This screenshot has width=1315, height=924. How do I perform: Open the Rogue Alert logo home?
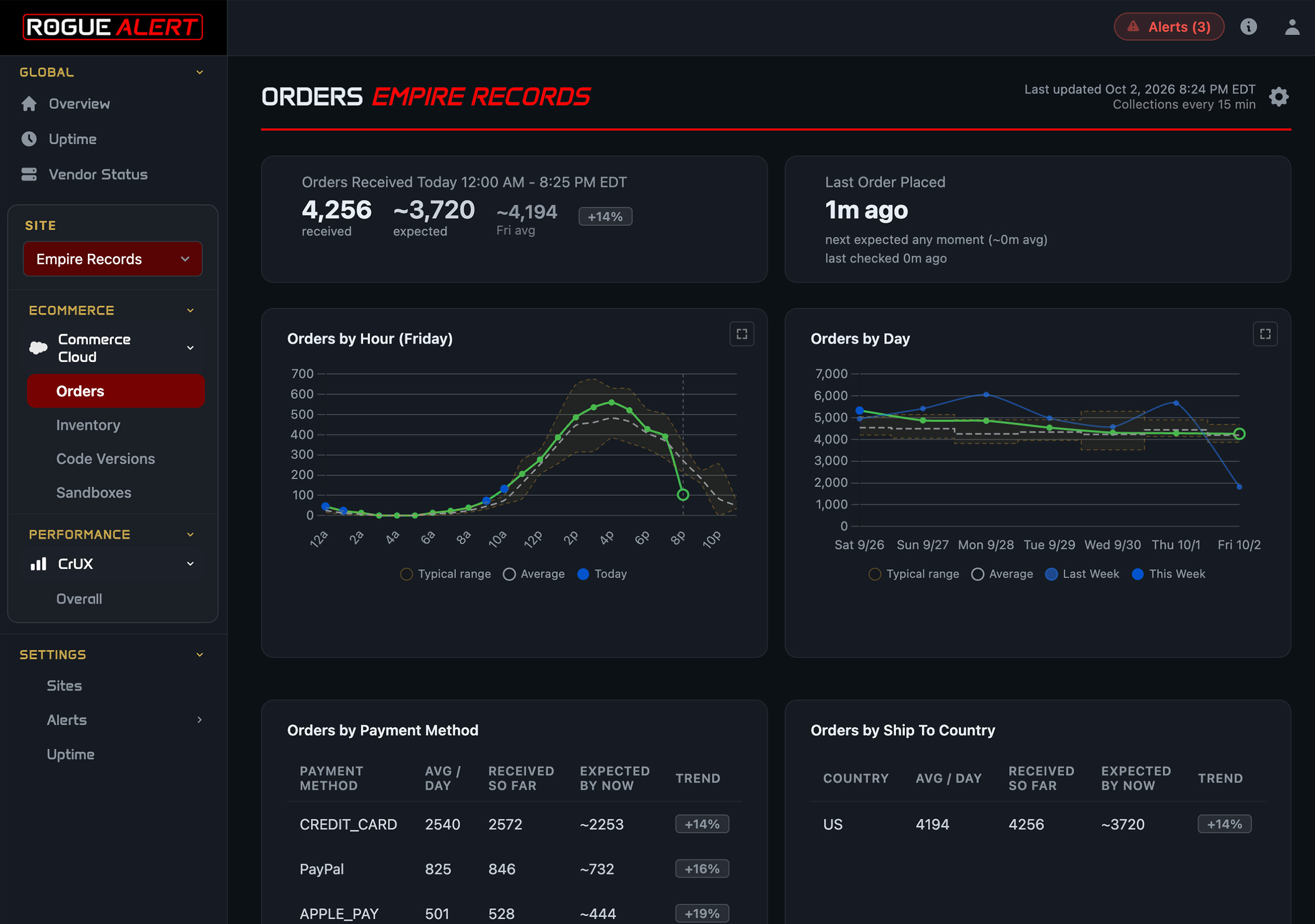[x=113, y=27]
